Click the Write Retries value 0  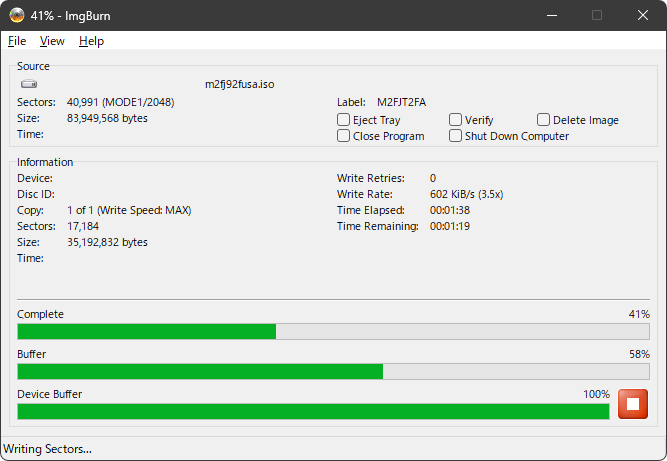(x=433, y=178)
